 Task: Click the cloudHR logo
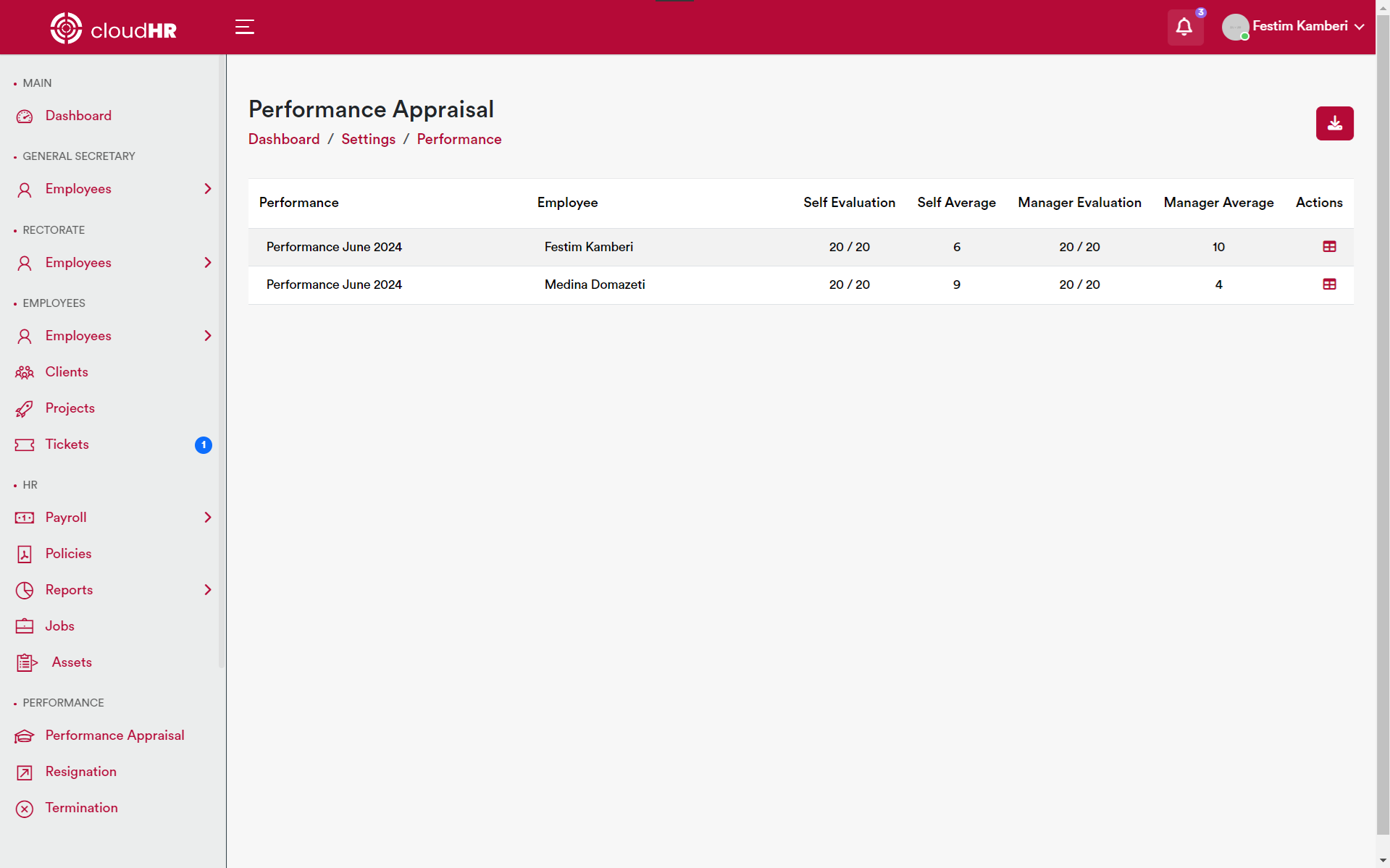[114, 29]
